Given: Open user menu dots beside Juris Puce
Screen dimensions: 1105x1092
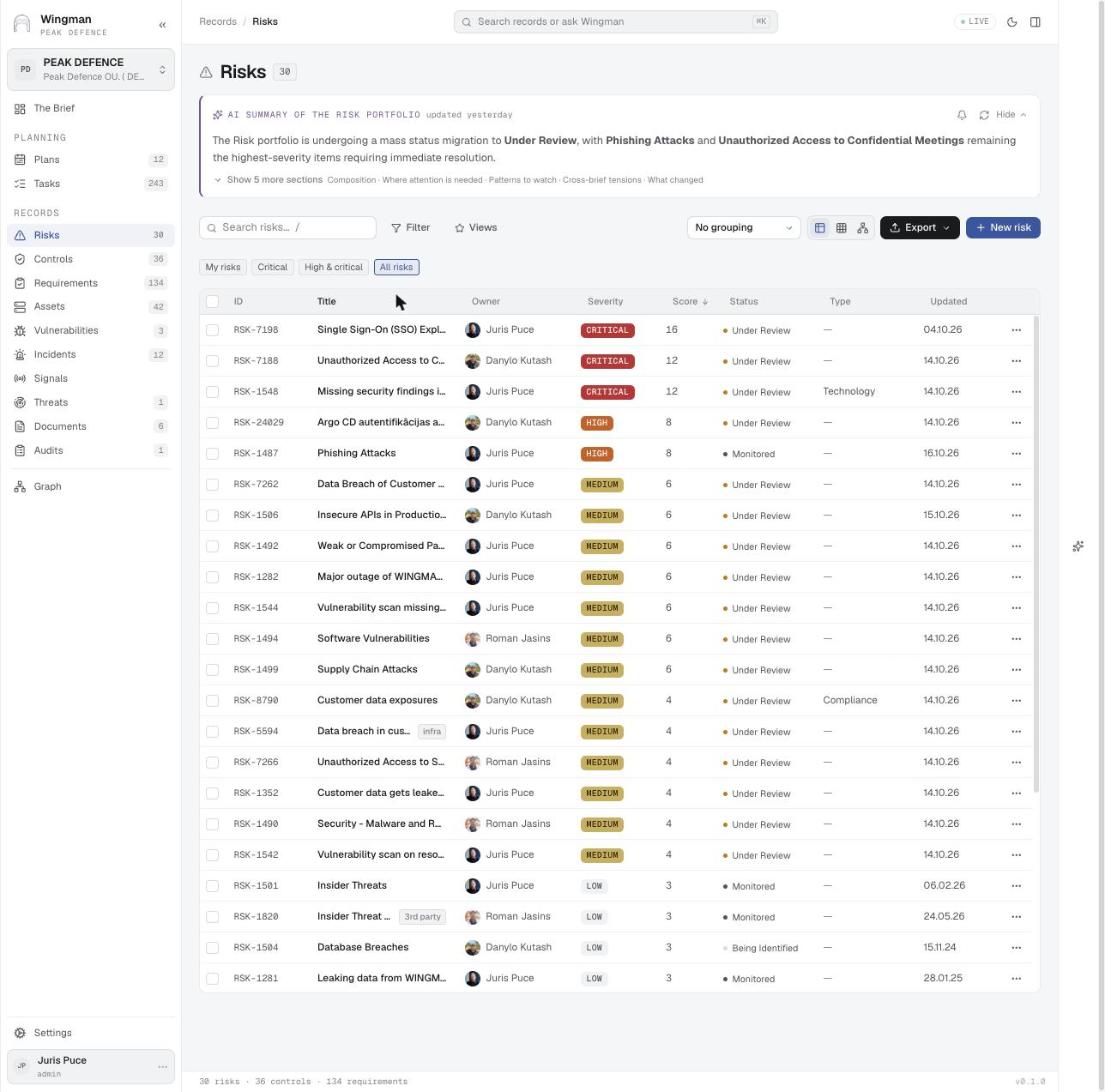Looking at the screenshot, I should click(163, 1067).
